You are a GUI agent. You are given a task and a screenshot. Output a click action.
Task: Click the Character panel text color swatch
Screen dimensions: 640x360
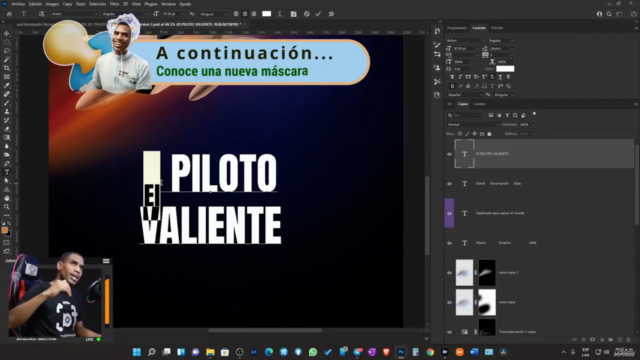[505, 69]
